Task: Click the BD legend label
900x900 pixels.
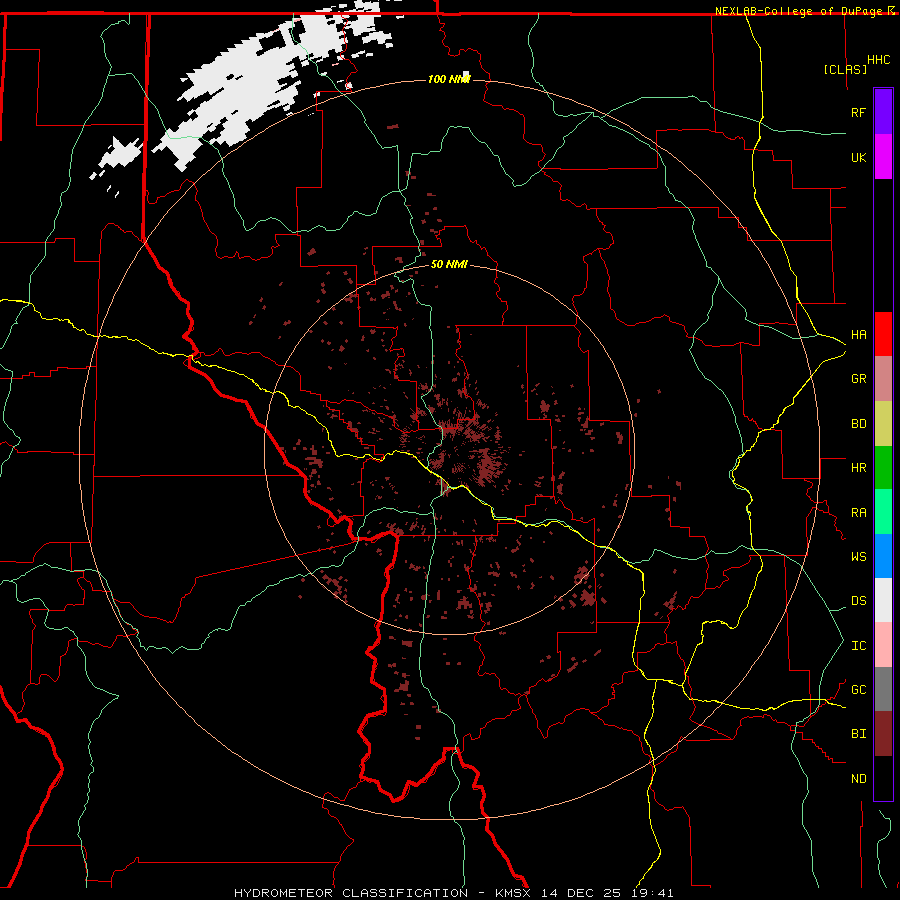Action: coord(858,424)
